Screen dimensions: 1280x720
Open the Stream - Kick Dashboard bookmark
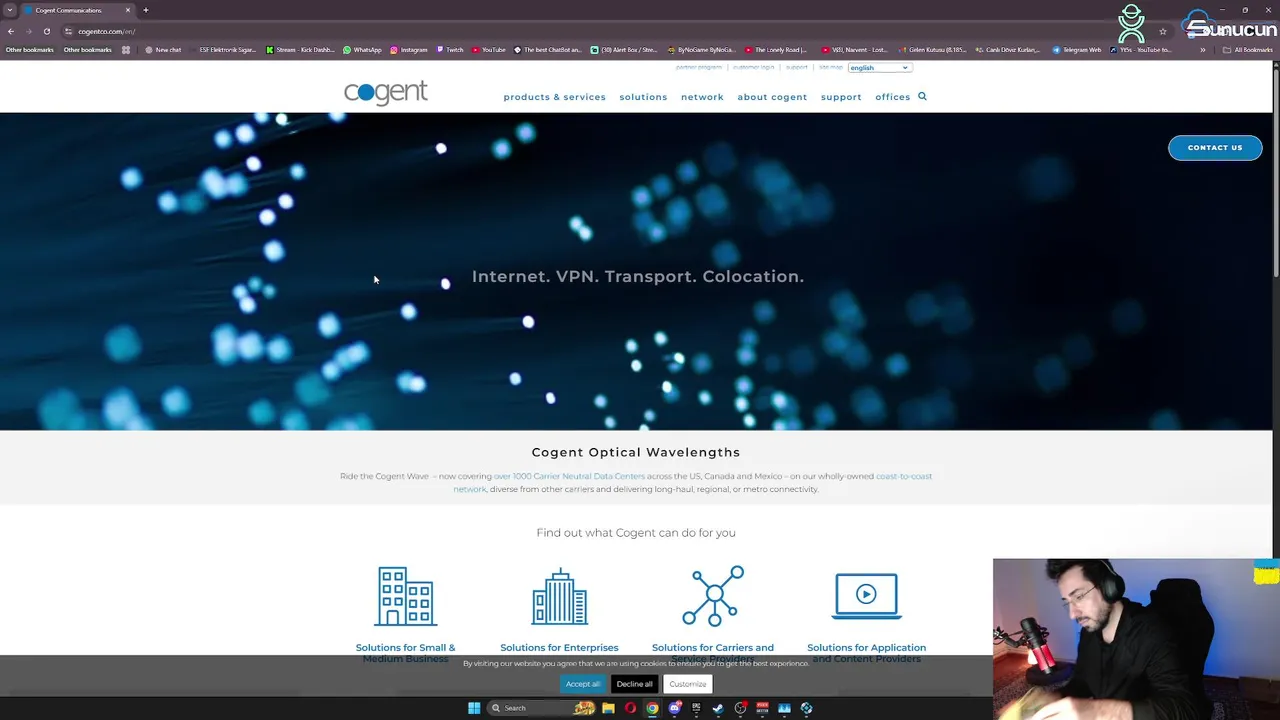tap(300, 50)
